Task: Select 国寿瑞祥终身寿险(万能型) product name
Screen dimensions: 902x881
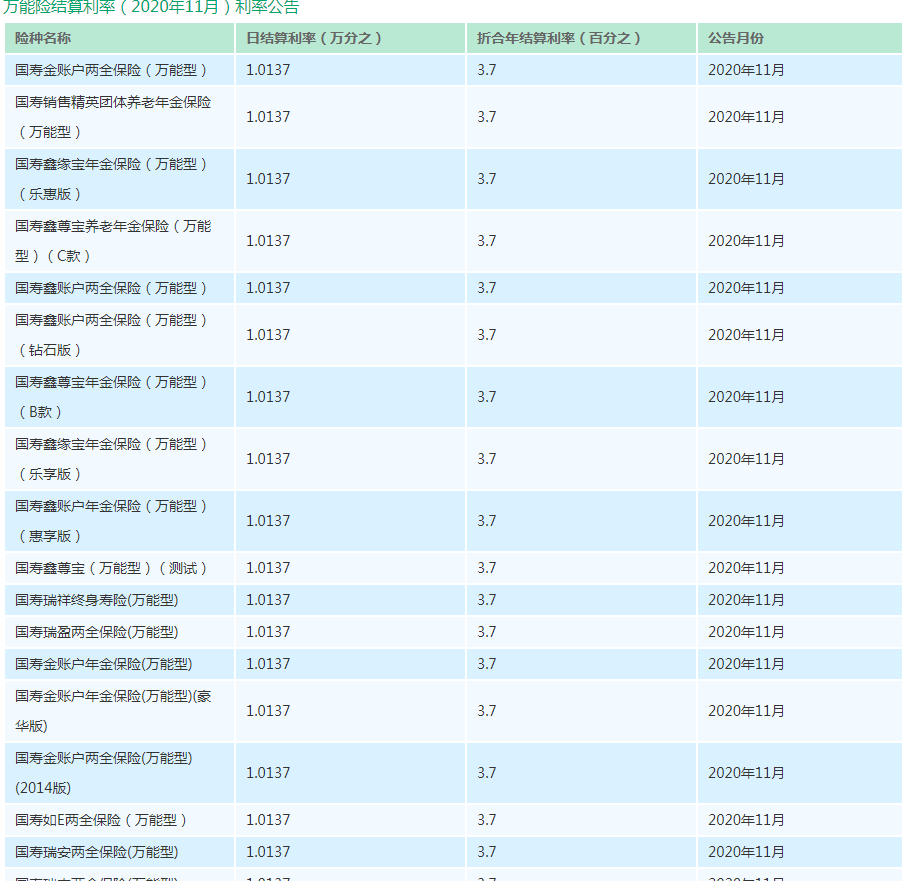Action: 97,600
